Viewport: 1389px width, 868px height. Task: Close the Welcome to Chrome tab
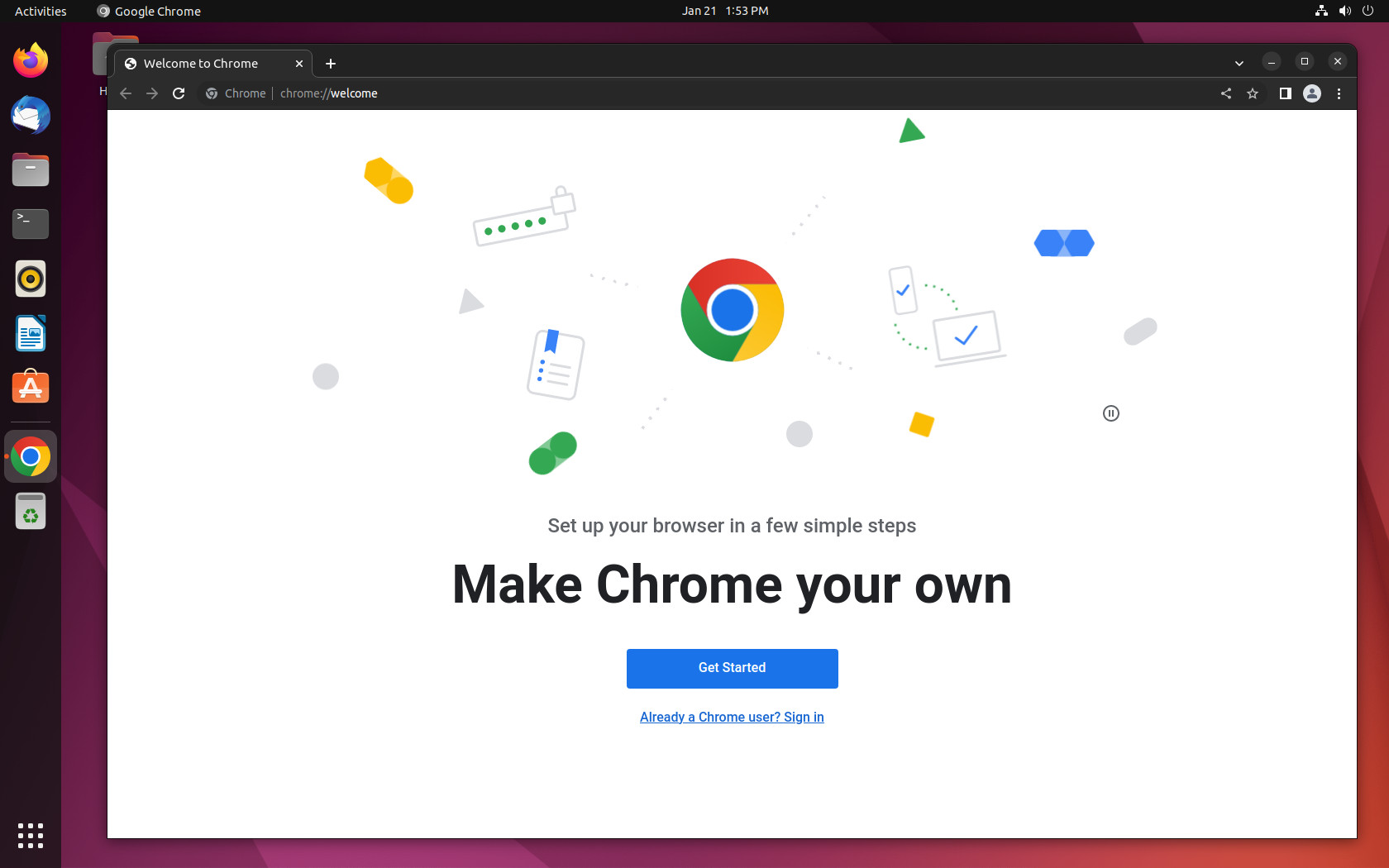[299, 64]
